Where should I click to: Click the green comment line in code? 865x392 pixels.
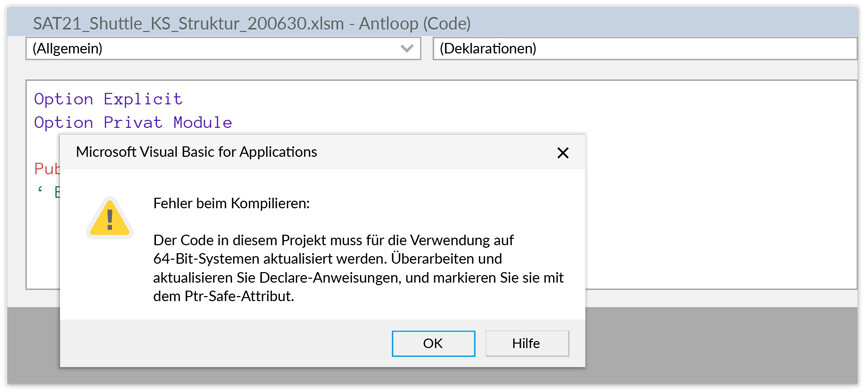[47, 192]
